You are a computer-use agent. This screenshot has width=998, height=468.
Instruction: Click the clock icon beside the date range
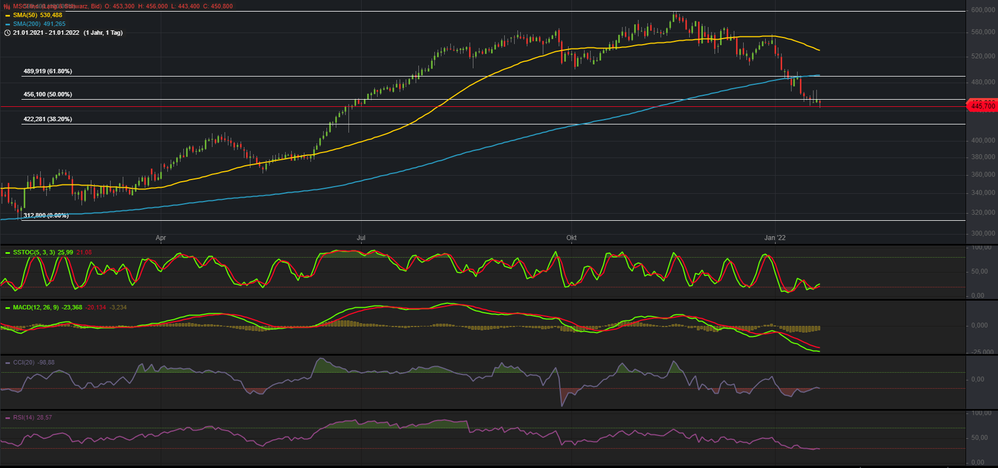[6, 33]
